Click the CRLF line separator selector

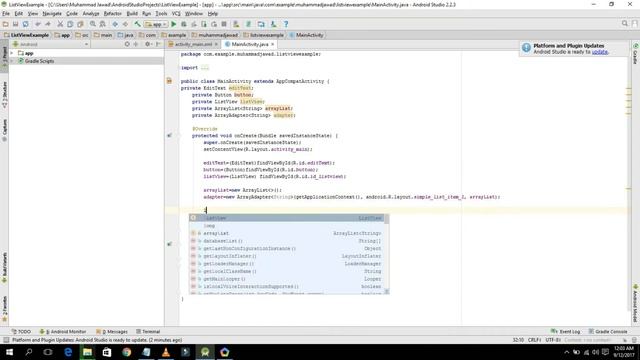[x=534, y=340]
